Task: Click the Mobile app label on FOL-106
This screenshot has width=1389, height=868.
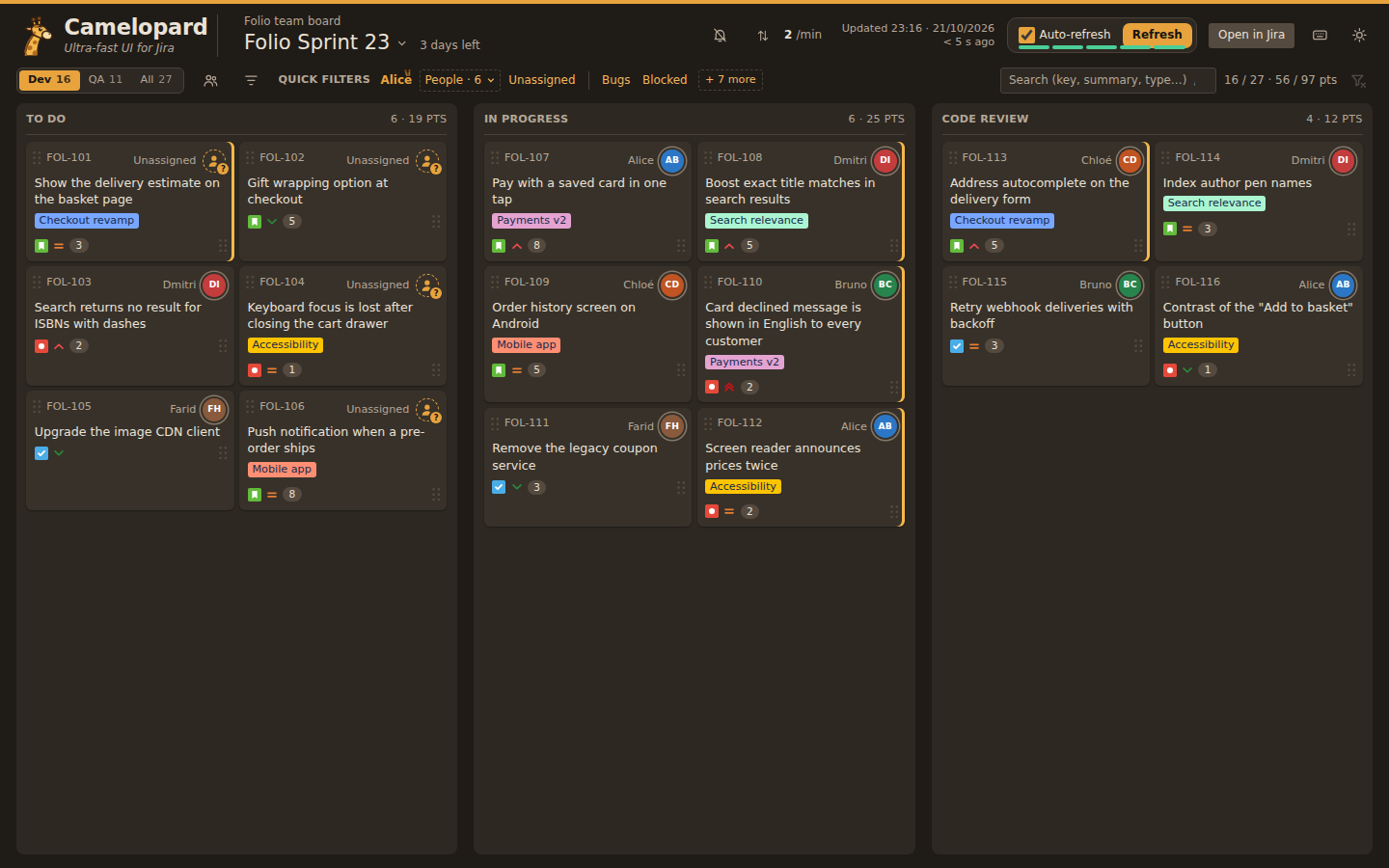Action: click(x=283, y=470)
